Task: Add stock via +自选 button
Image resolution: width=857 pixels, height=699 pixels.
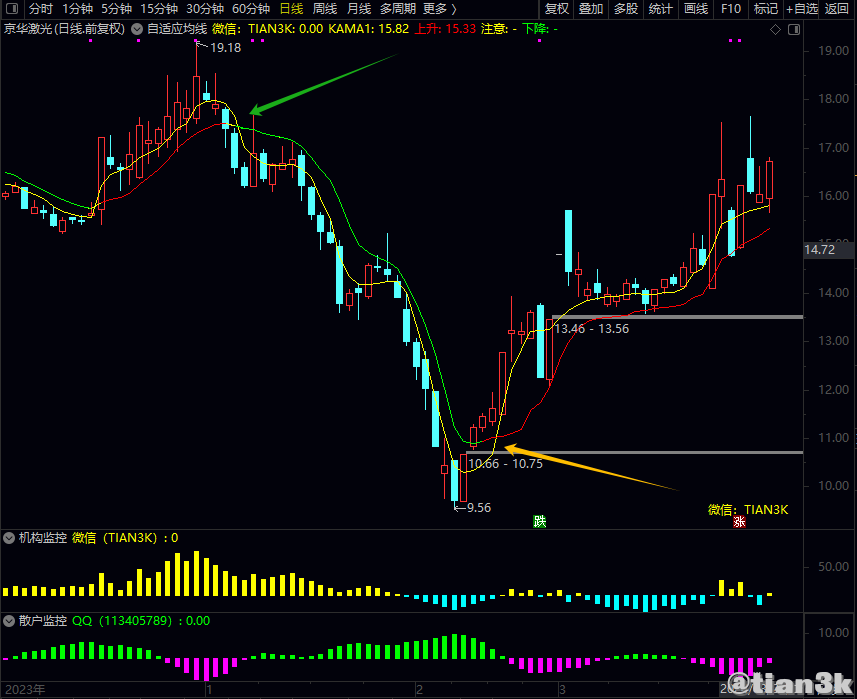Action: [802, 9]
